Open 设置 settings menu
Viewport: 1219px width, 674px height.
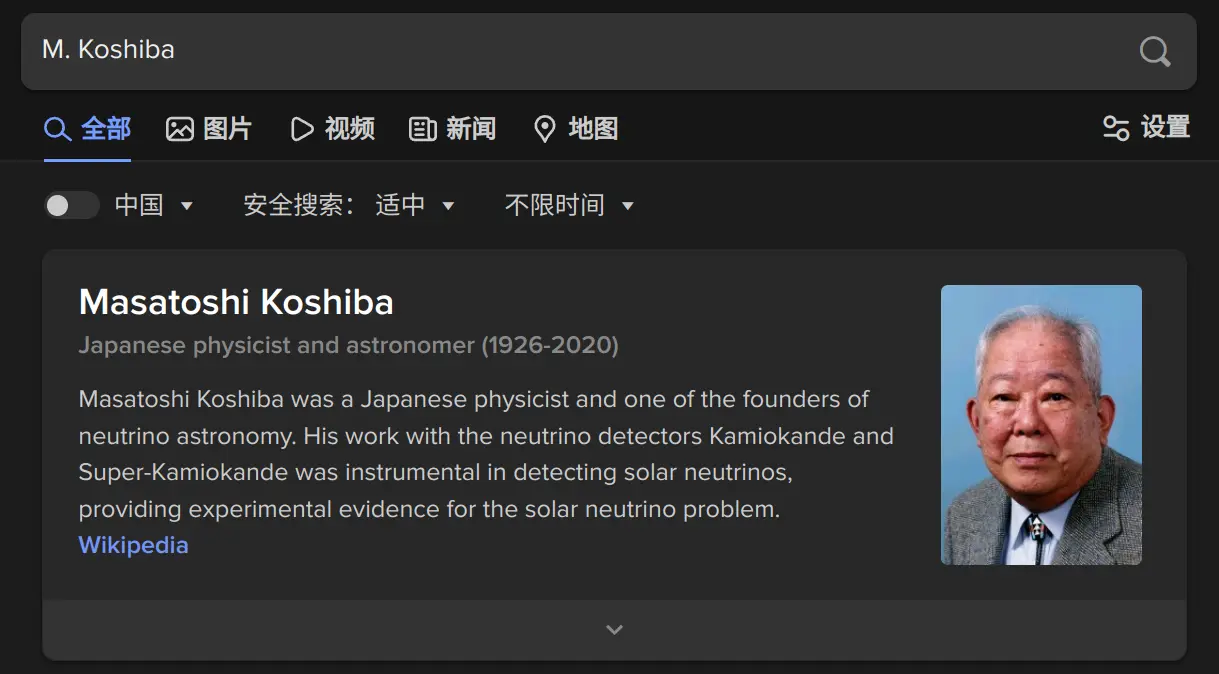(x=1165, y=128)
